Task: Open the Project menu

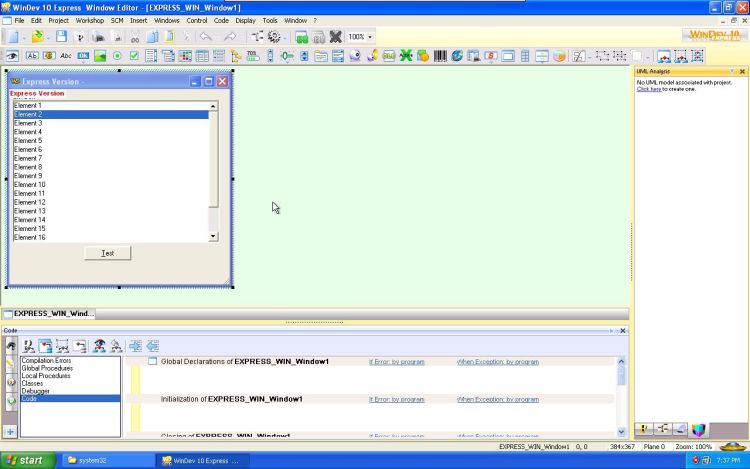Action: (x=58, y=21)
